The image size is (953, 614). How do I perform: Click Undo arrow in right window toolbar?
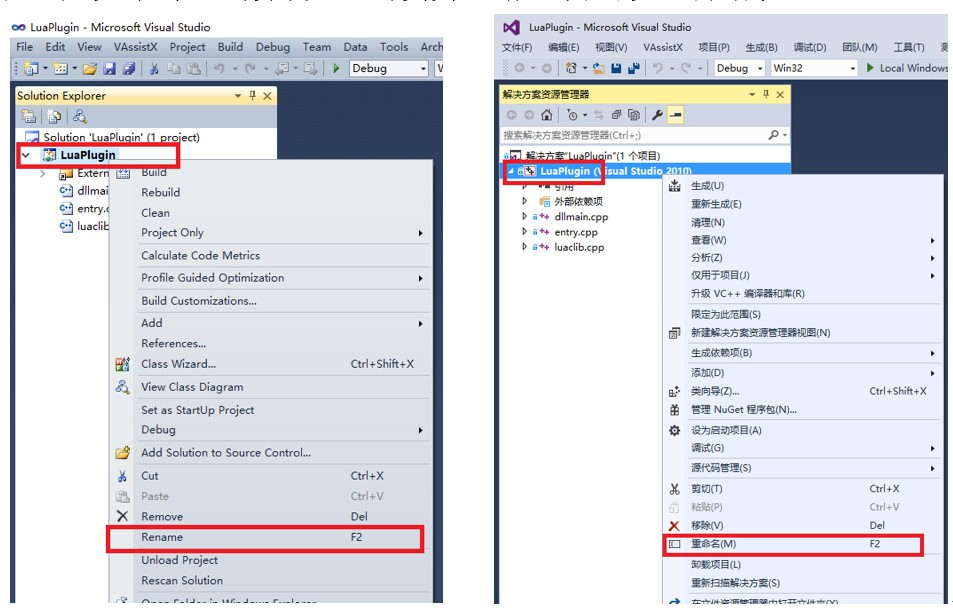(x=658, y=68)
